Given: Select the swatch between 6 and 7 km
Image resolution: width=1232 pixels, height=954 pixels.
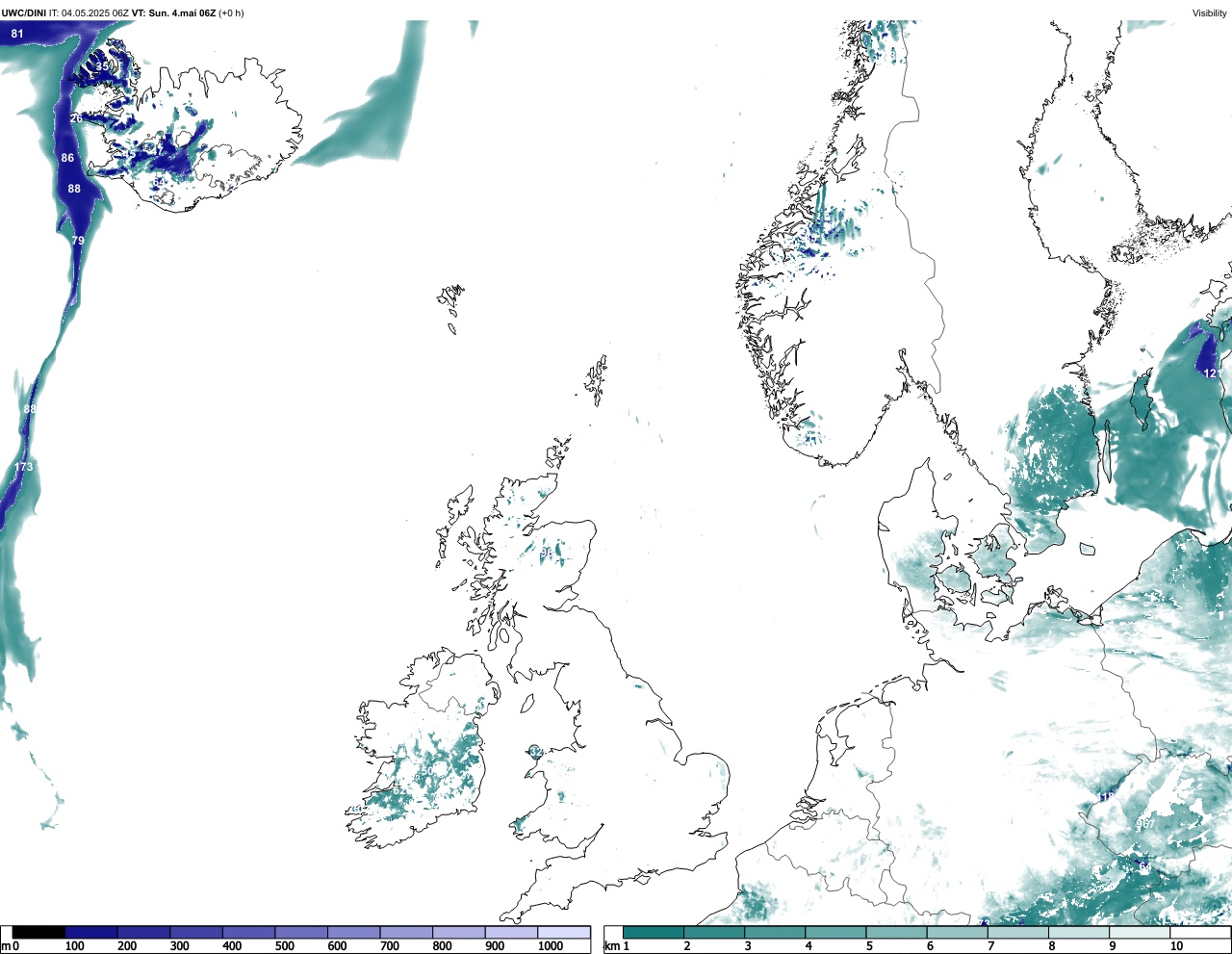Looking at the screenshot, I should pos(958,932).
